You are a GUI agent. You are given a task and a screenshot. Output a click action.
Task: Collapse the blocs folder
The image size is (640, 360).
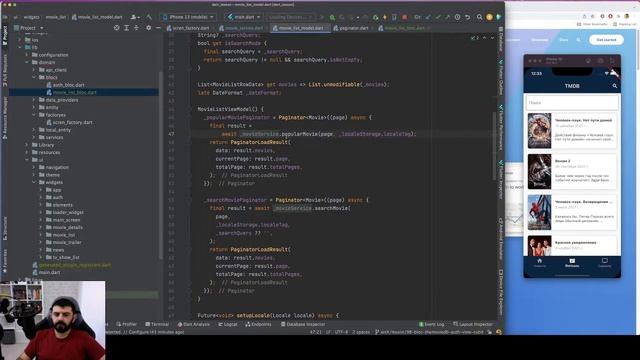pos(34,77)
